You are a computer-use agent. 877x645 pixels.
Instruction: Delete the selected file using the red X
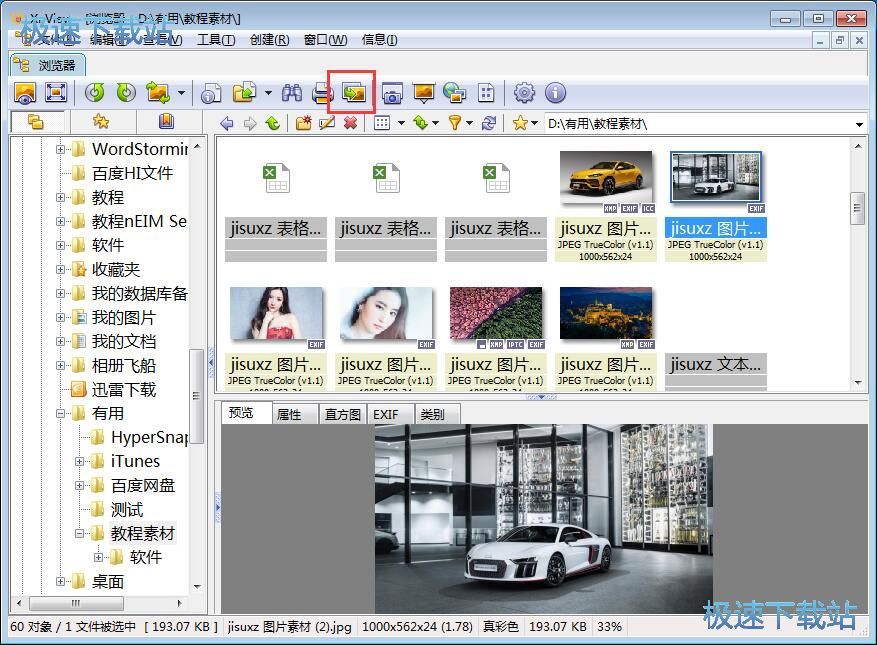(350, 123)
